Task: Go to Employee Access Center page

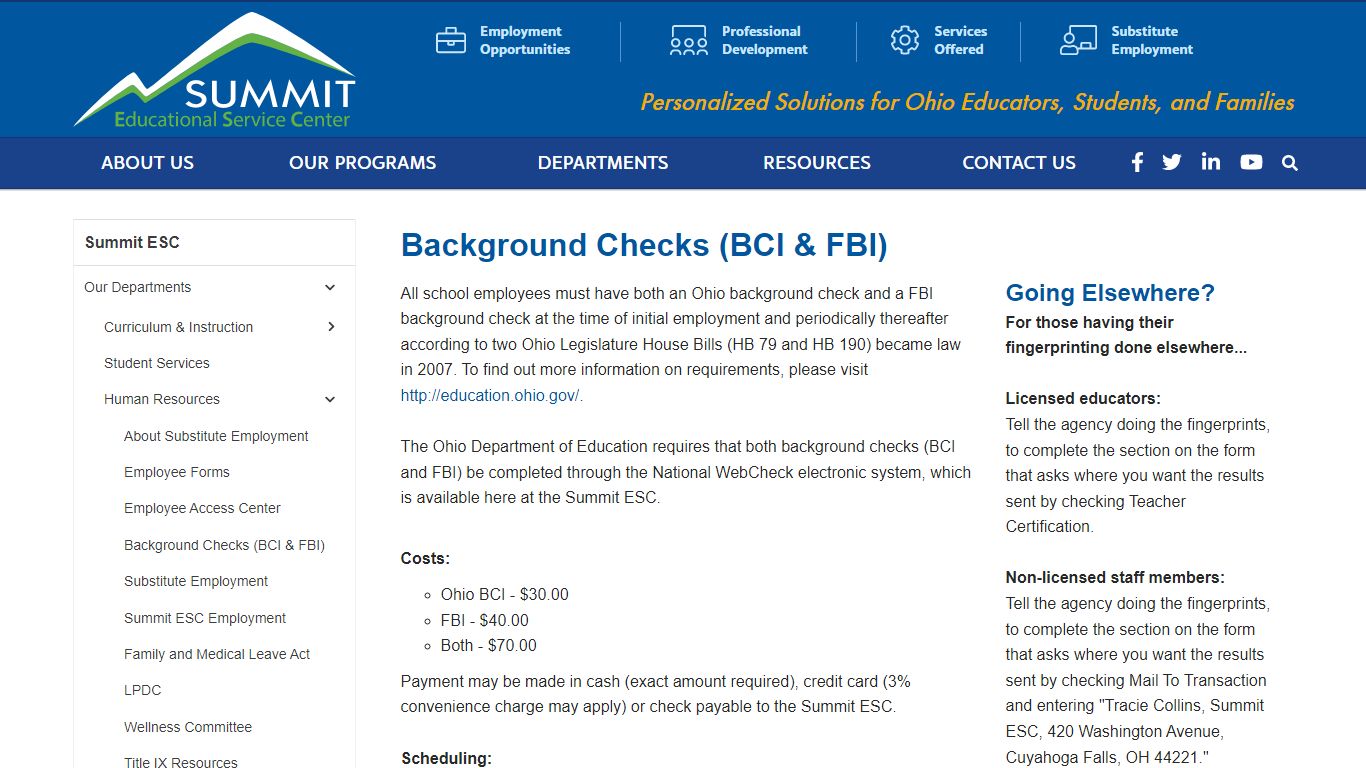Action: 202,508
